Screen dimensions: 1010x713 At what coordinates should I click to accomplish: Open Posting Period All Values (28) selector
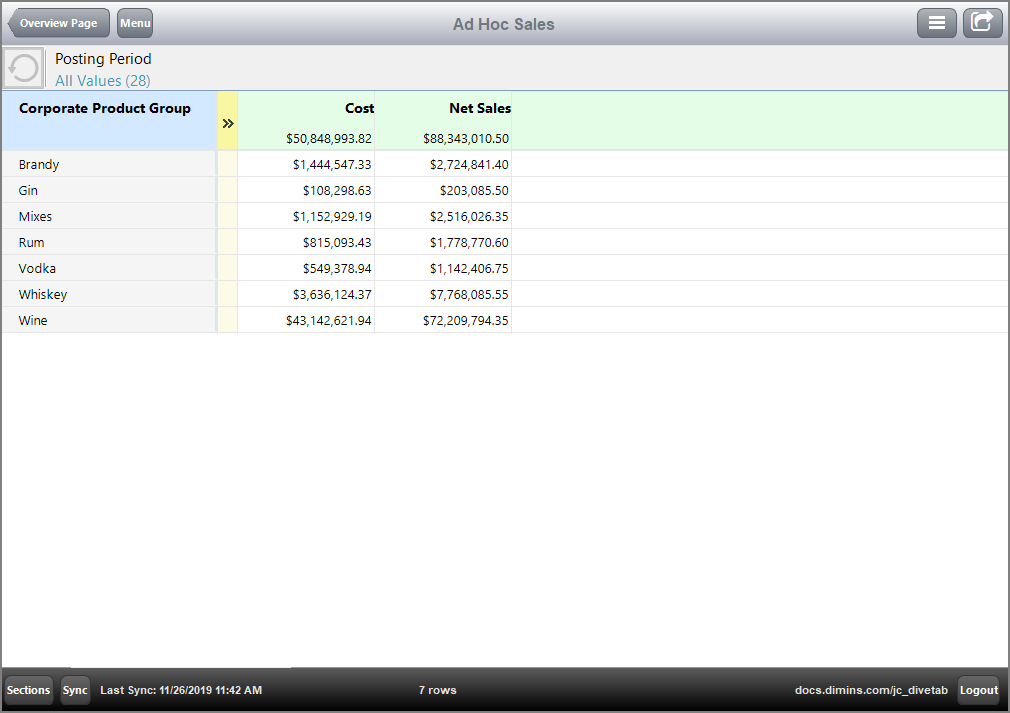[x=103, y=81]
